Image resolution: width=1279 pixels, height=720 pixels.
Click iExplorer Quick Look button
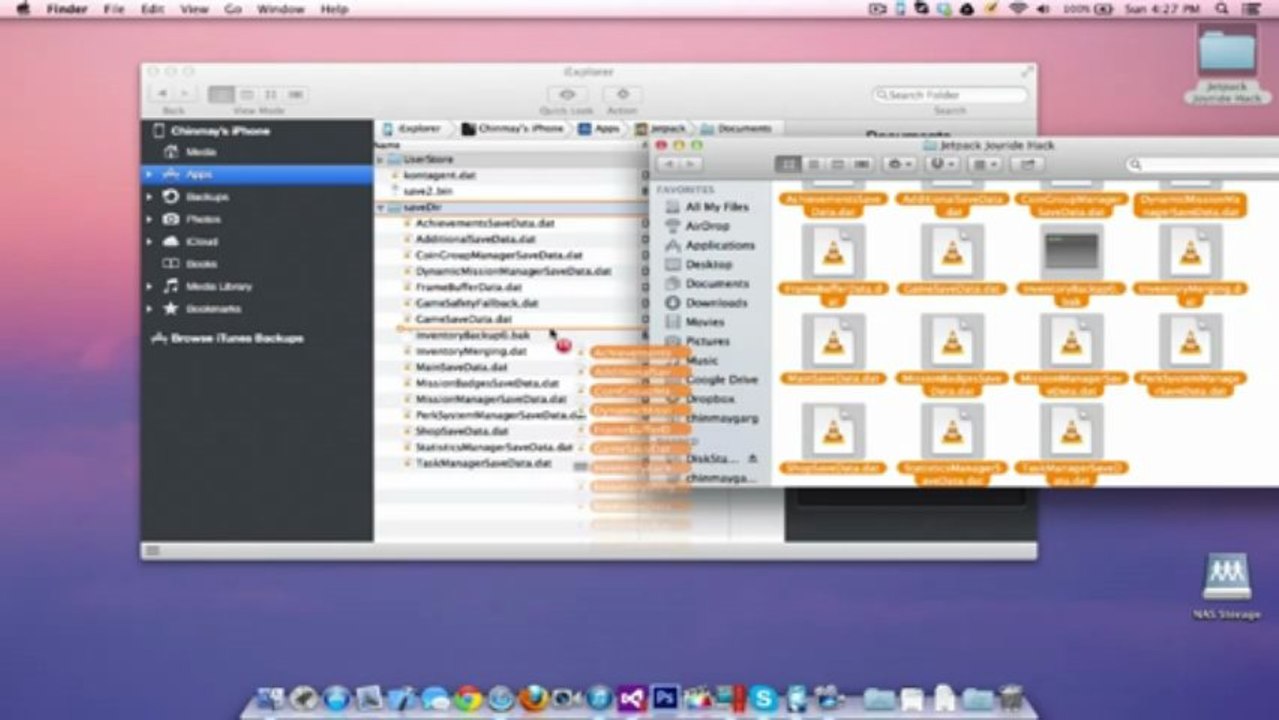(567, 95)
